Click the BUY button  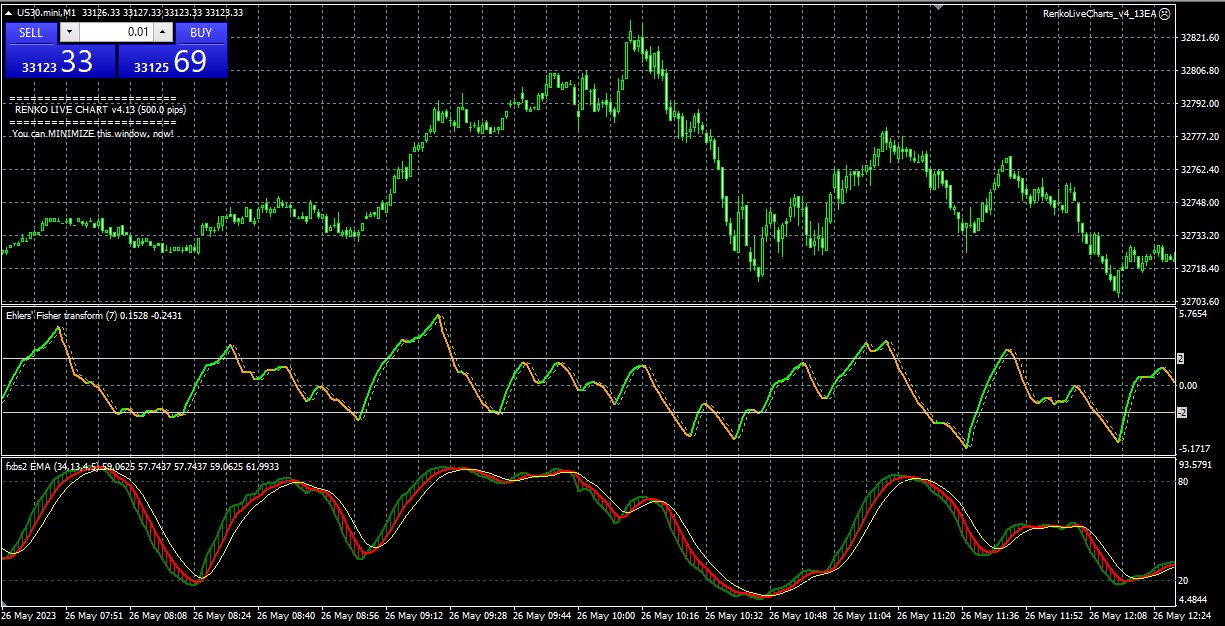tap(201, 32)
